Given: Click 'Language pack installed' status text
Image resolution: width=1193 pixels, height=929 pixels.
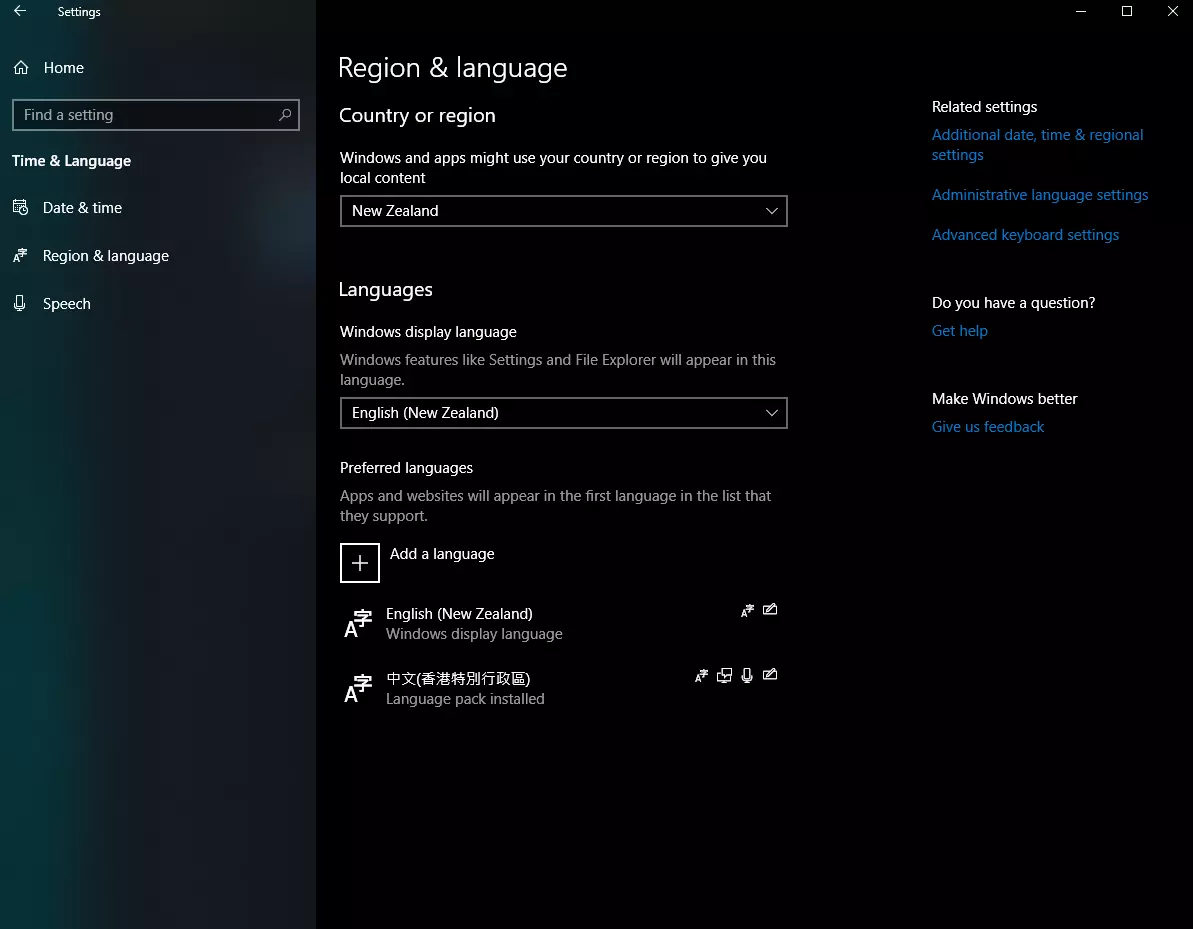Looking at the screenshot, I should (465, 698).
